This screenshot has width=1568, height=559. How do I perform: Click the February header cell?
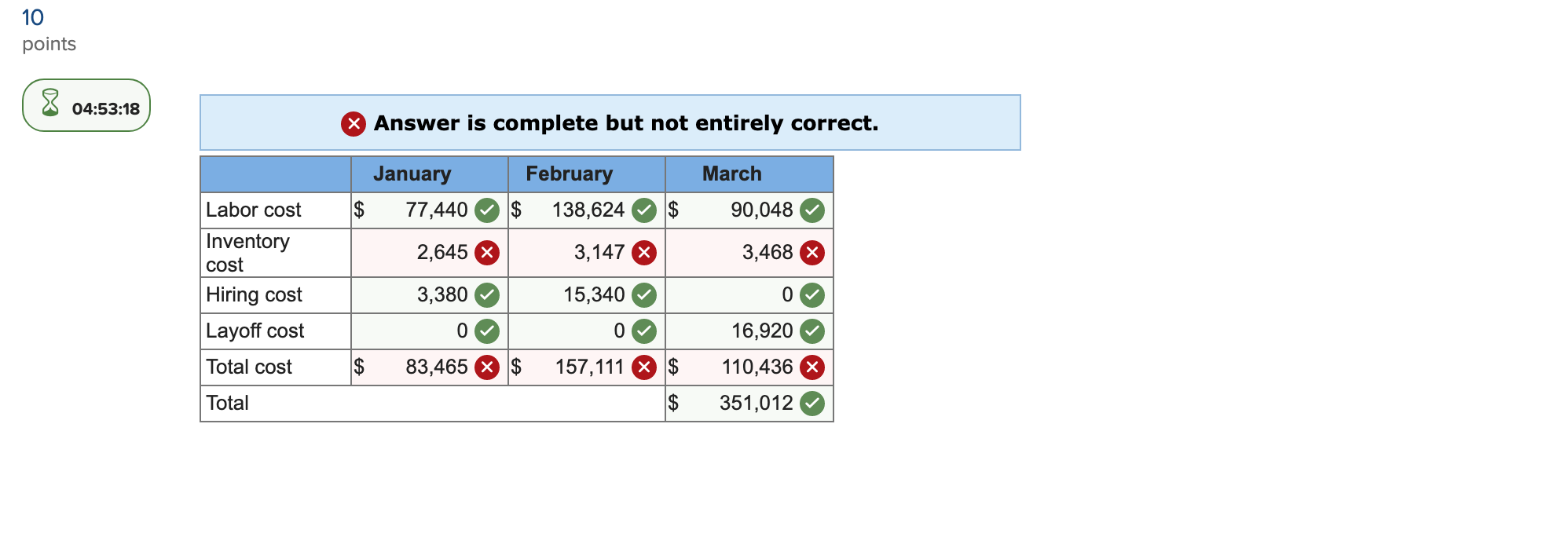click(x=569, y=174)
